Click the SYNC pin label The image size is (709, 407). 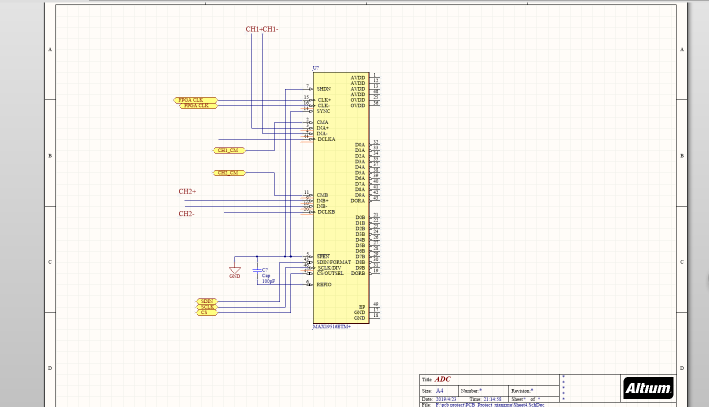[x=323, y=111]
